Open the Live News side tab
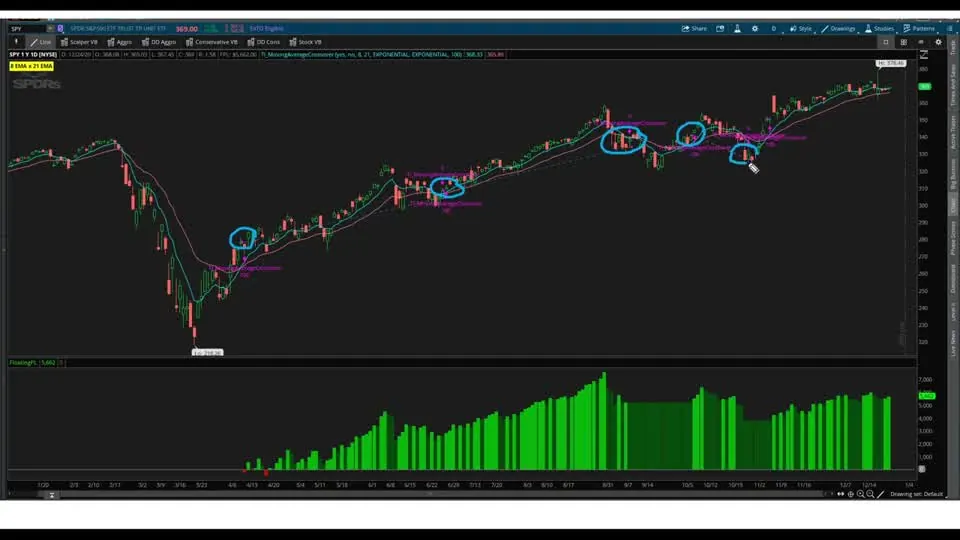The width and height of the screenshot is (960, 540). tap(953, 343)
